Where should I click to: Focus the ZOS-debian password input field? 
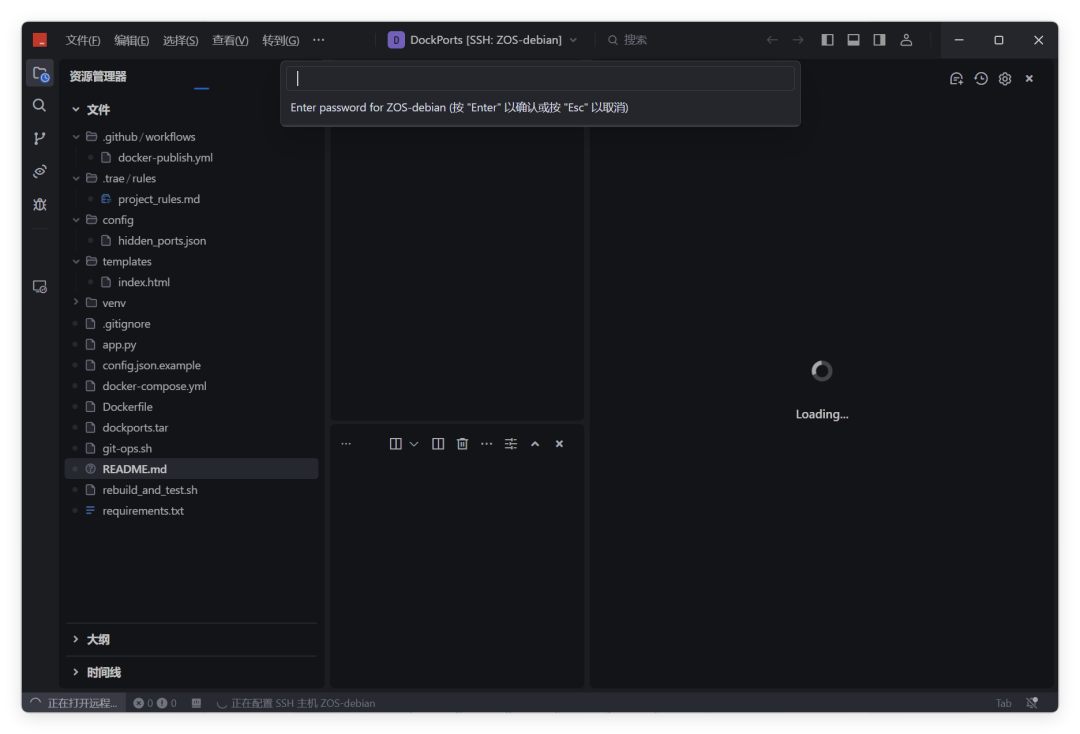pyautogui.click(x=540, y=78)
